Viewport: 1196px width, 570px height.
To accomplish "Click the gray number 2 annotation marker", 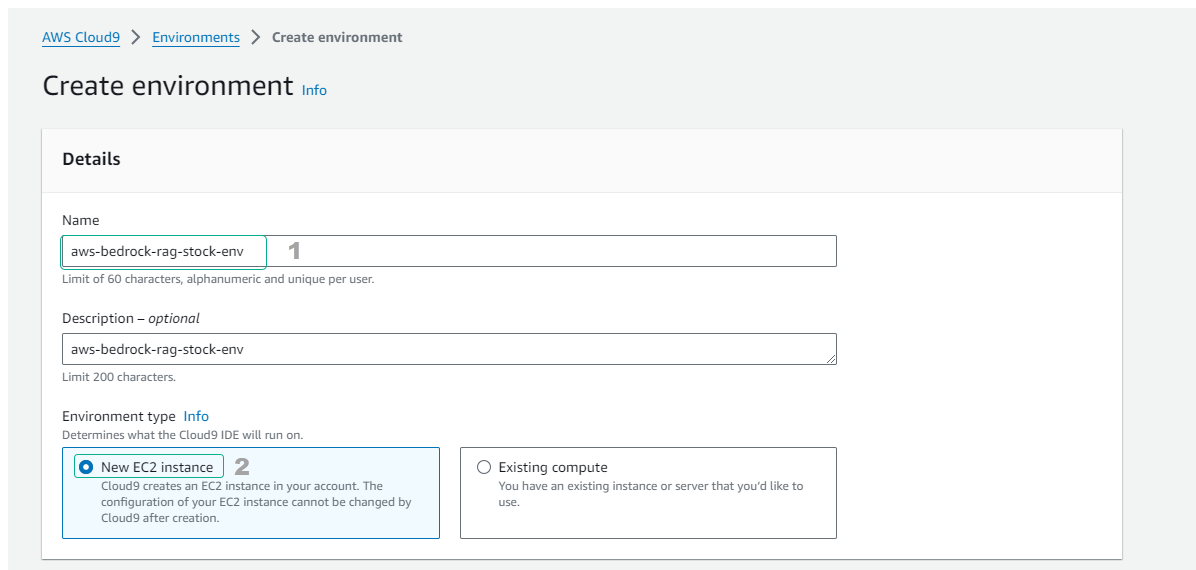I will click(241, 466).
